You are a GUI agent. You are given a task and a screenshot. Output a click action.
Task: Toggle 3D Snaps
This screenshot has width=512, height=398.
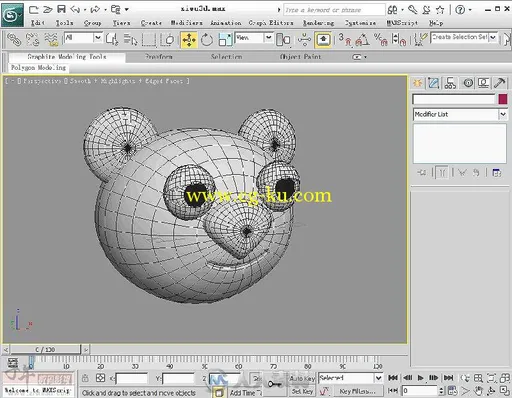coord(345,39)
